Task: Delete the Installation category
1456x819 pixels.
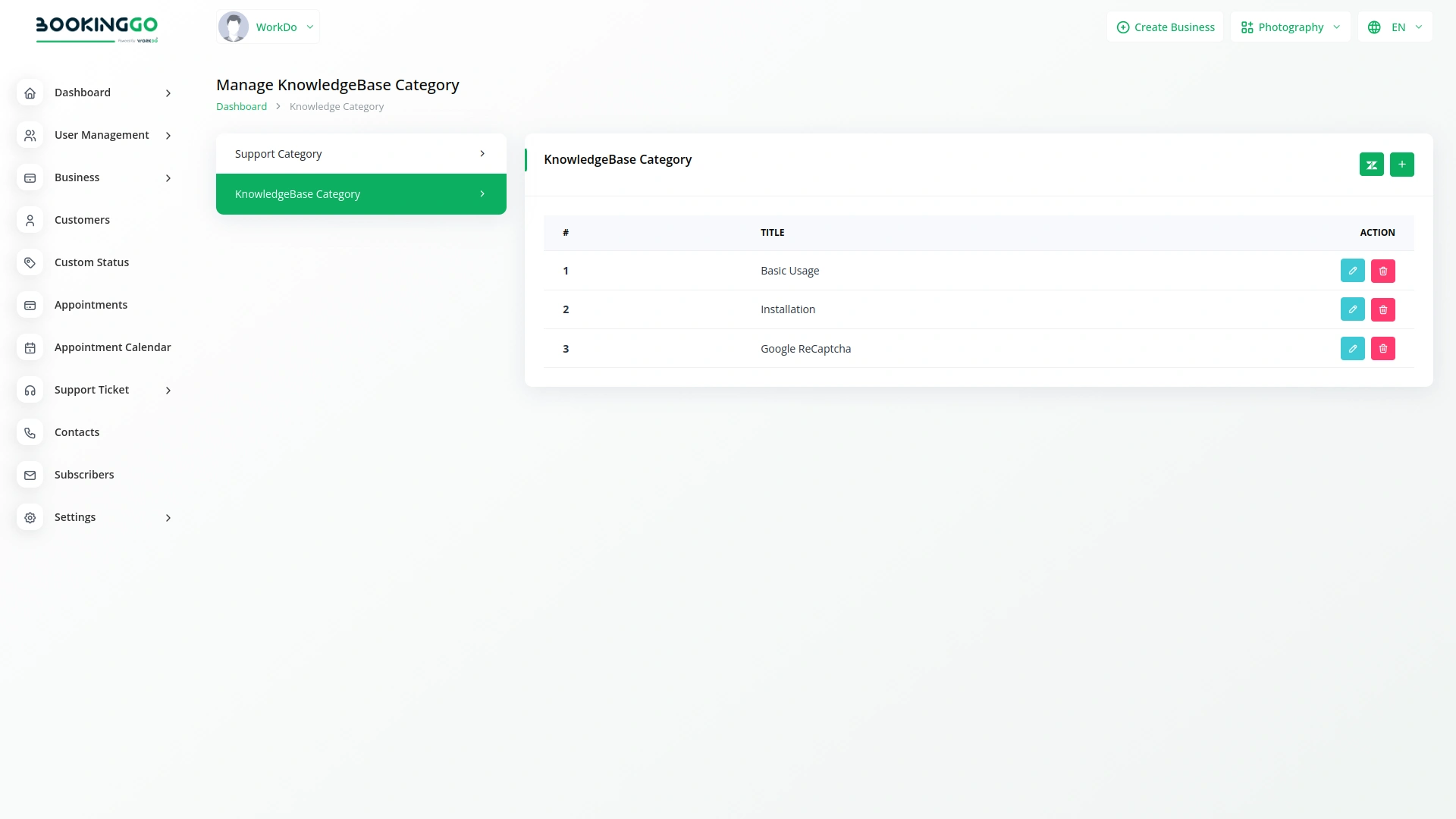Action: click(x=1383, y=309)
